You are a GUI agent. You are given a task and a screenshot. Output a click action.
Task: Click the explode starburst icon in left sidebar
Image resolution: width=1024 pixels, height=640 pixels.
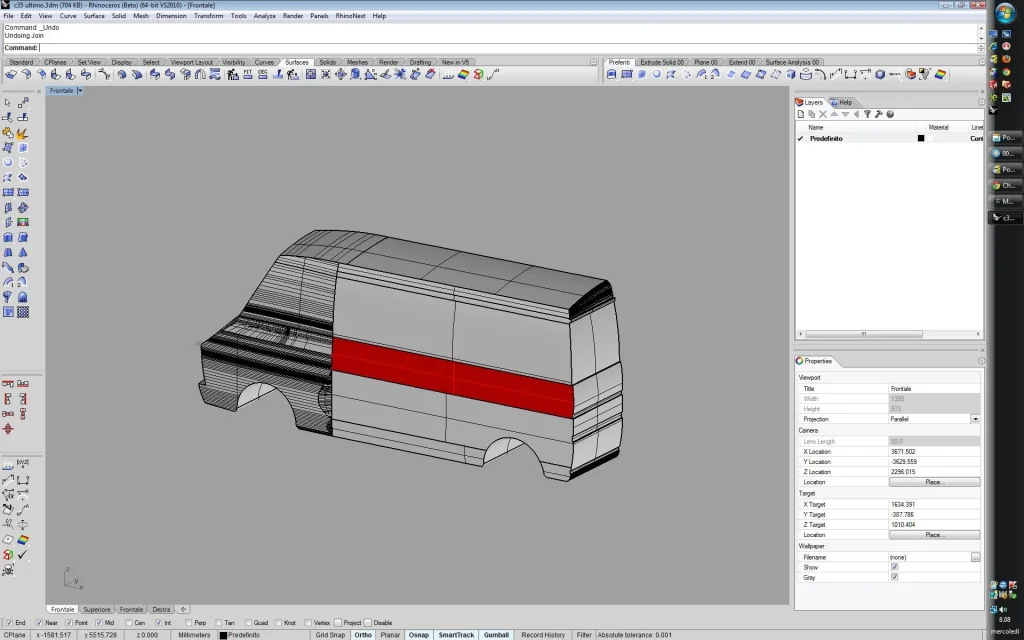pyautogui.click(x=22, y=134)
